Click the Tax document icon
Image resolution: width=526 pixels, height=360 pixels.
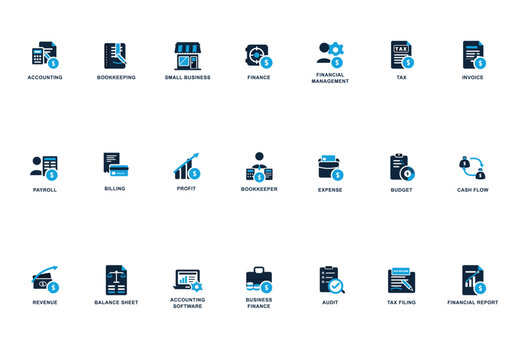tap(402, 55)
